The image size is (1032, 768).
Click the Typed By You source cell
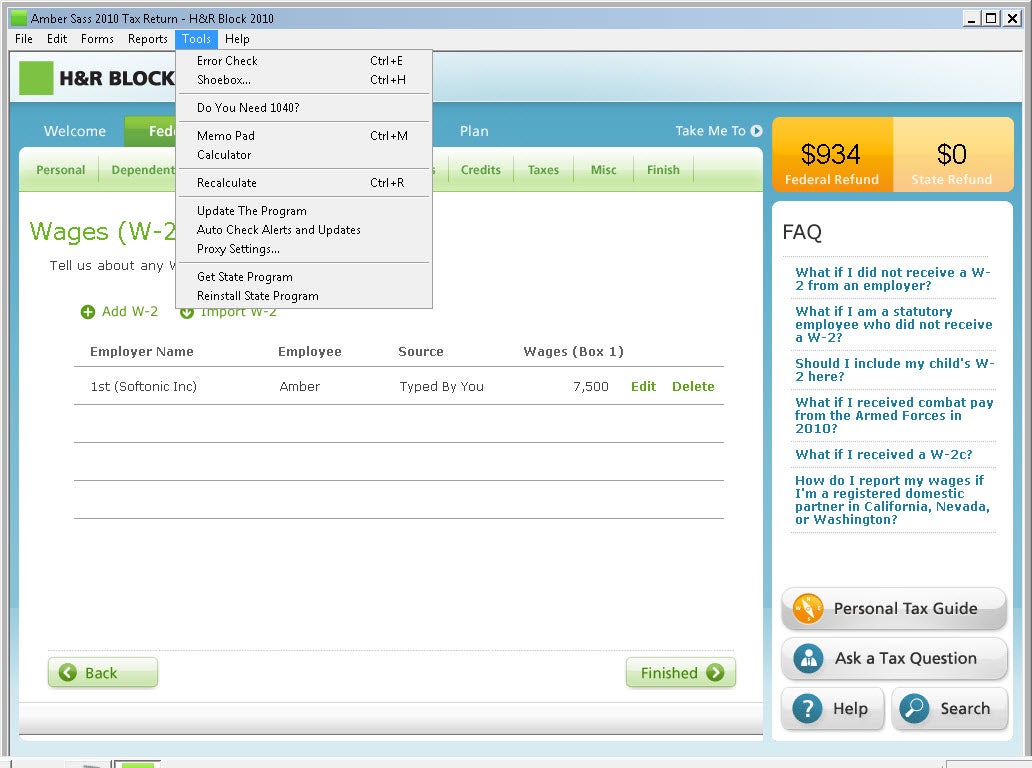point(441,386)
